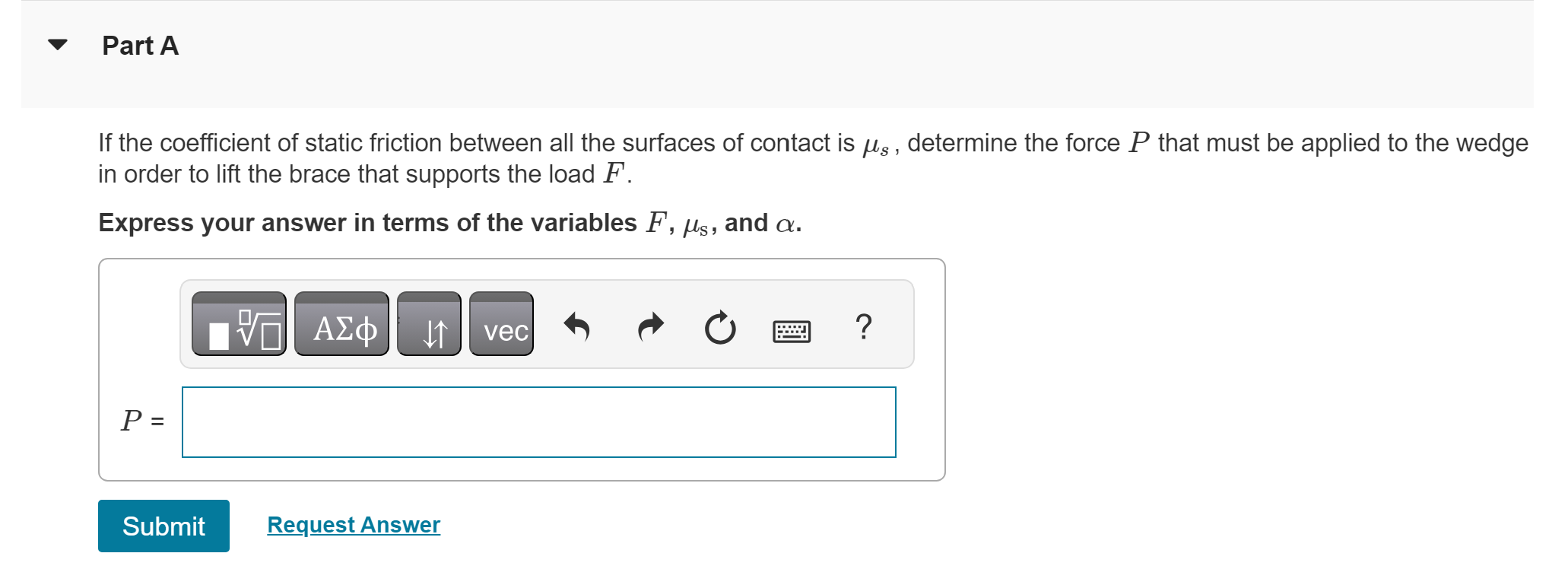The width and height of the screenshot is (1568, 569).
Task: Click the subscript/superscript arrows icon
Action: 428,326
